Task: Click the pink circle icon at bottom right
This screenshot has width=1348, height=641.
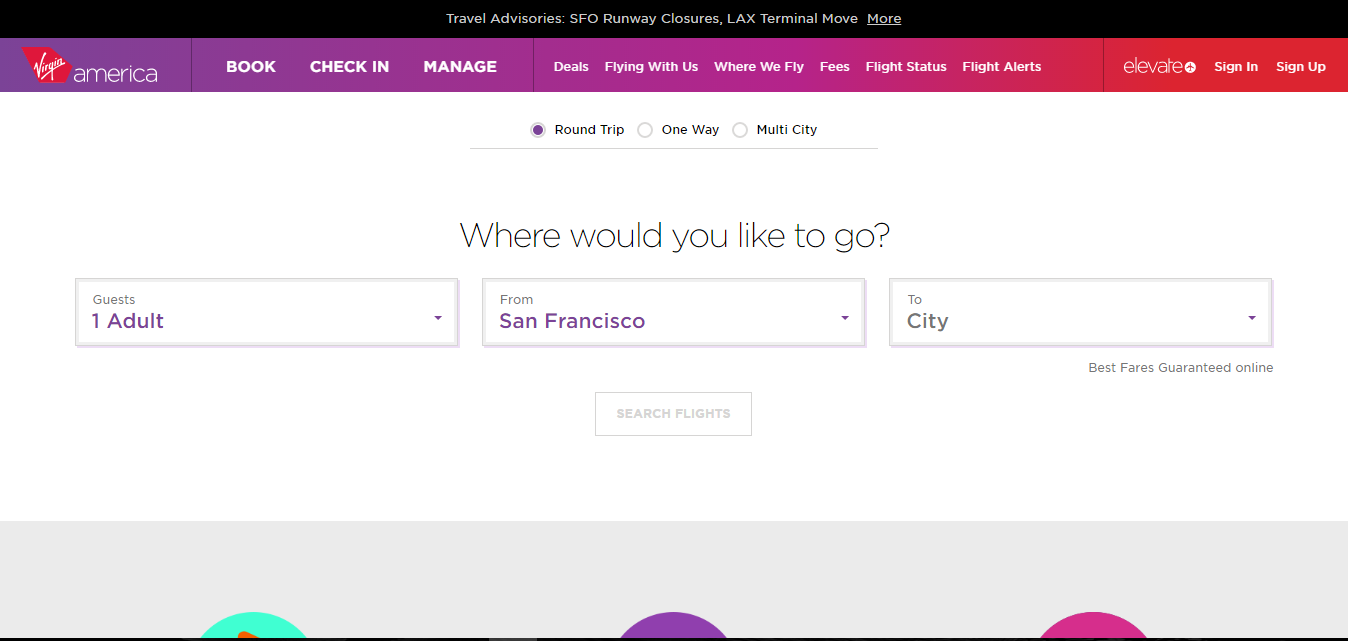Action: click(1093, 627)
